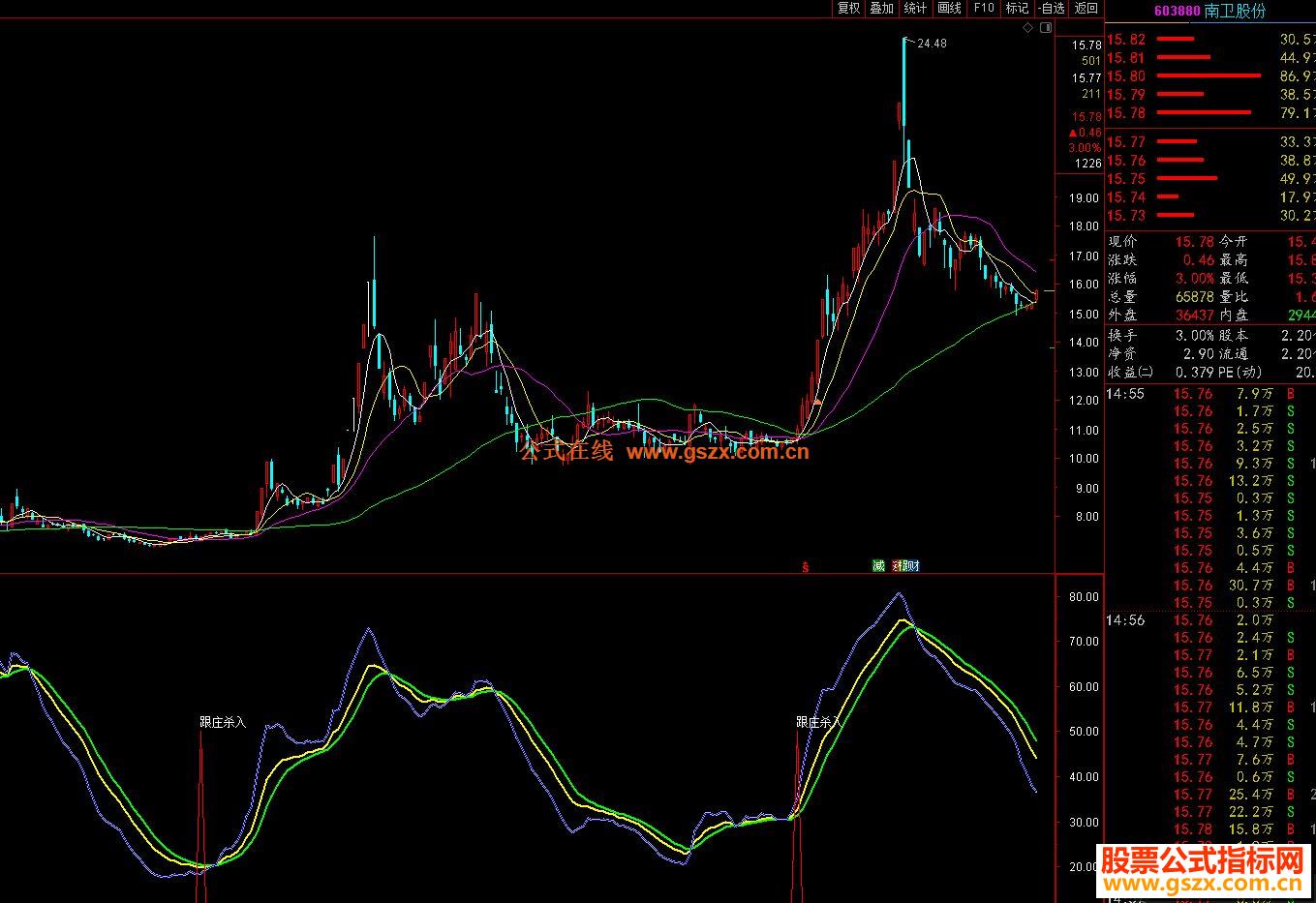
Task: Click the 总量 total volume value 65878
Action: coord(1195,297)
